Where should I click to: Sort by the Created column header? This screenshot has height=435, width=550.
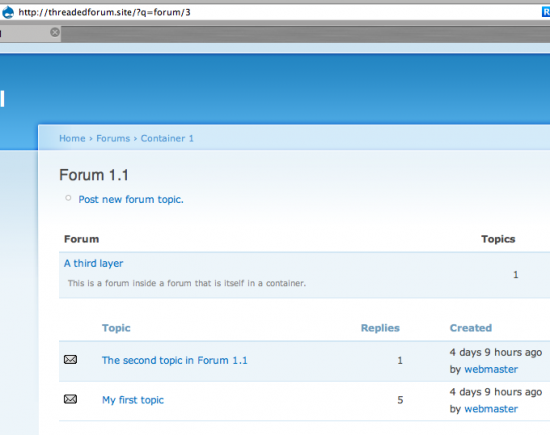coord(471,328)
